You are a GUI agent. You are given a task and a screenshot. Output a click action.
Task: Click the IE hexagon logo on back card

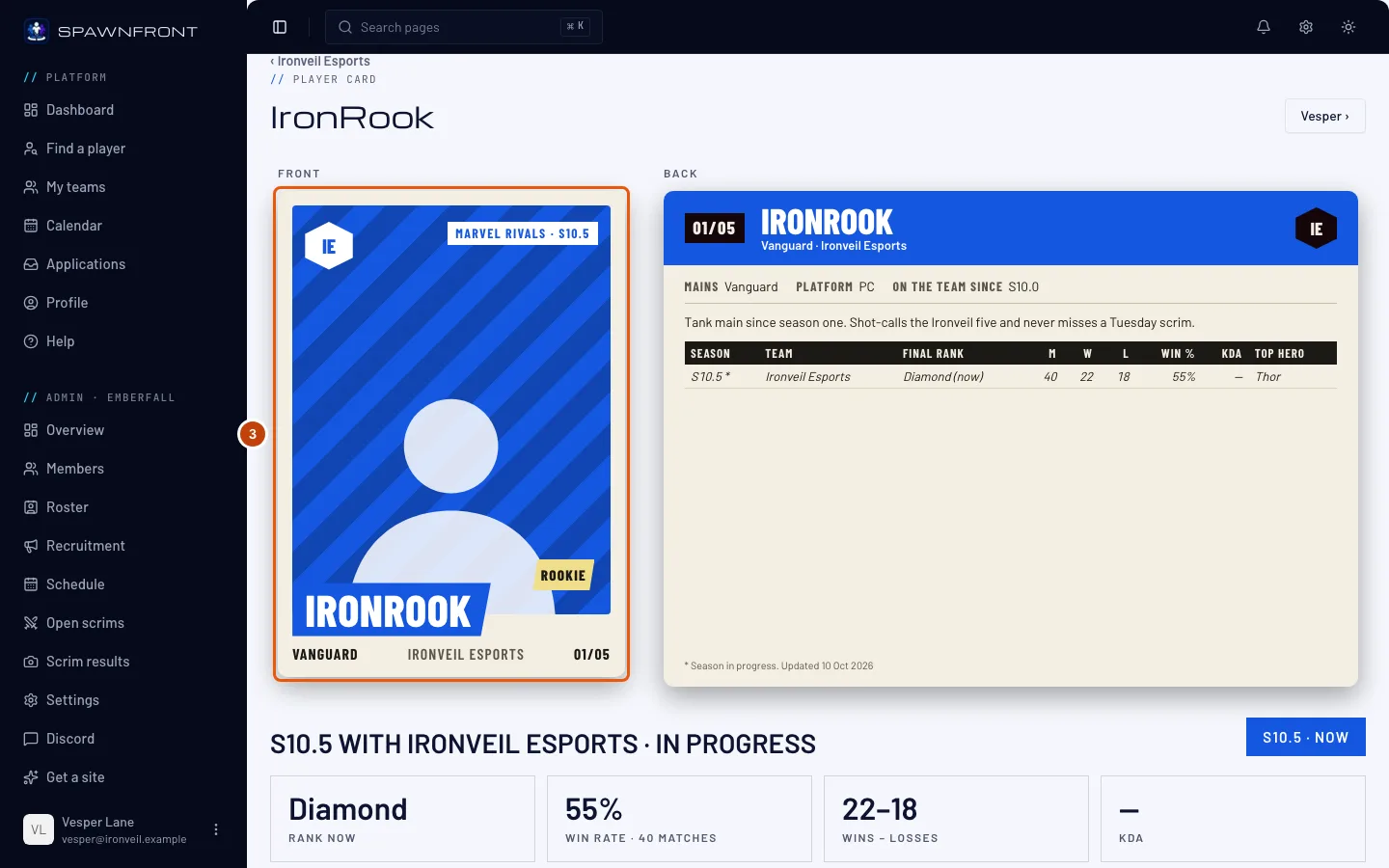1316,229
